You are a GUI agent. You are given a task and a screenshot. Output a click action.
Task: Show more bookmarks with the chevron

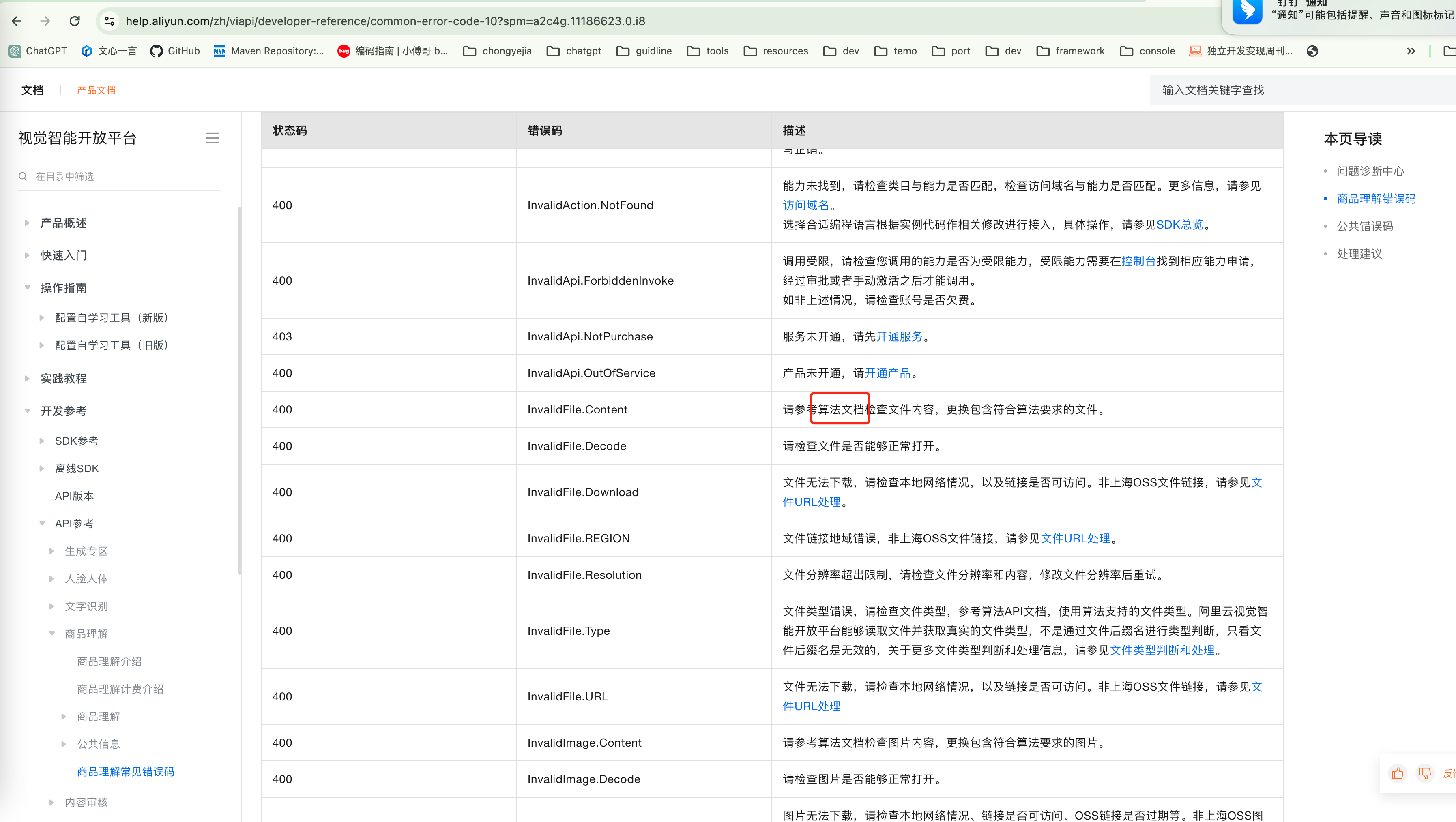[1411, 51]
